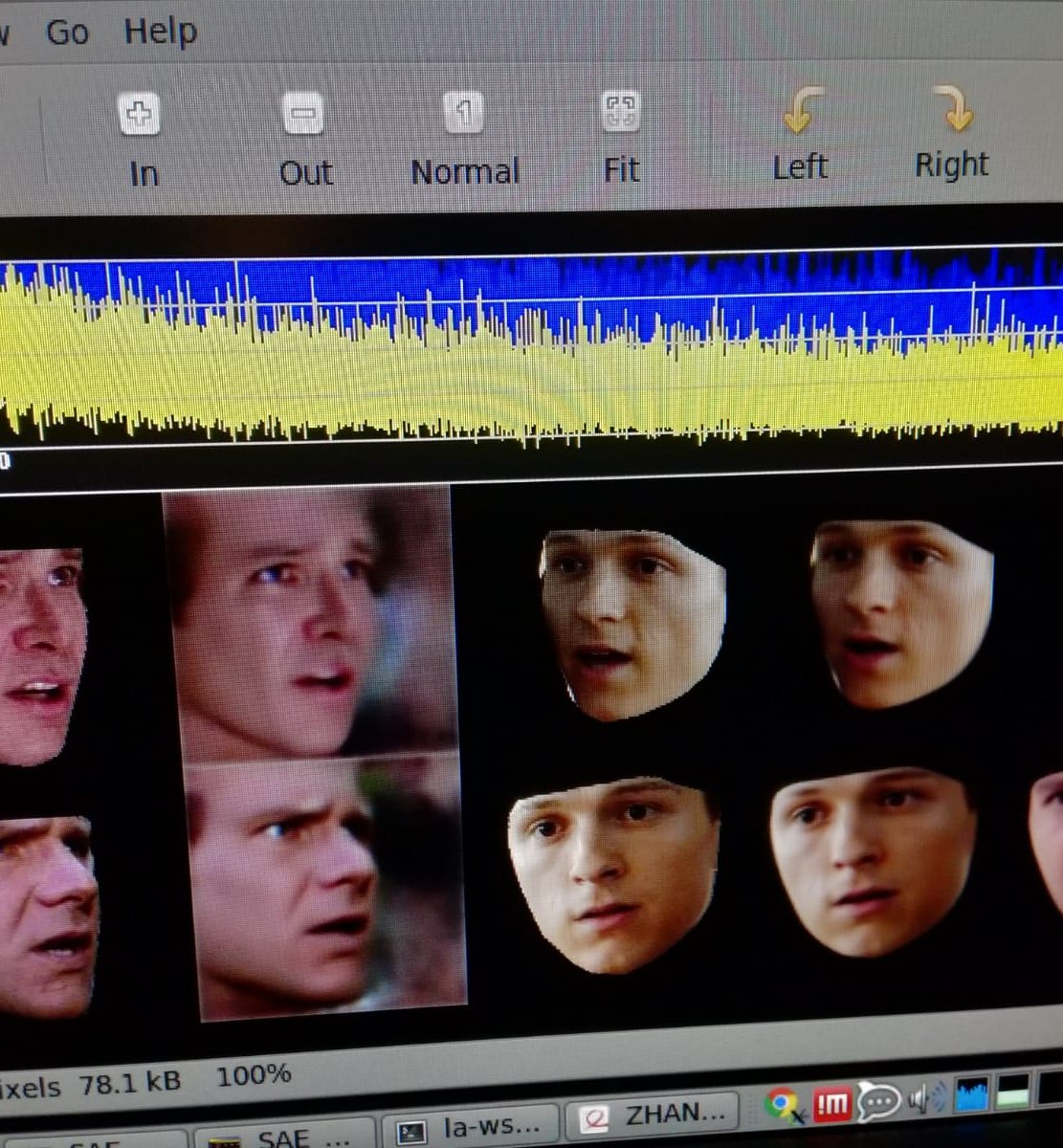
Task: Open the Chrome tray icon
Action: click(x=785, y=1106)
